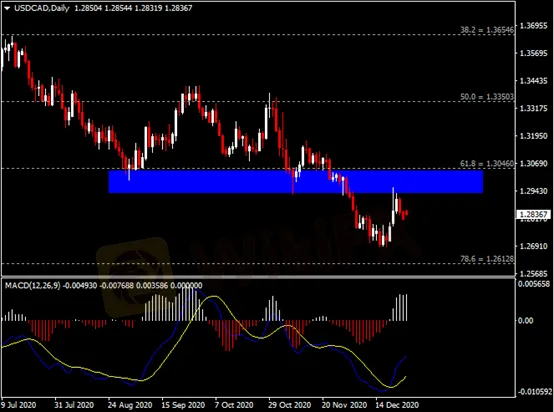
Task: Select MACD scale value 0.005658
Action: [534, 284]
